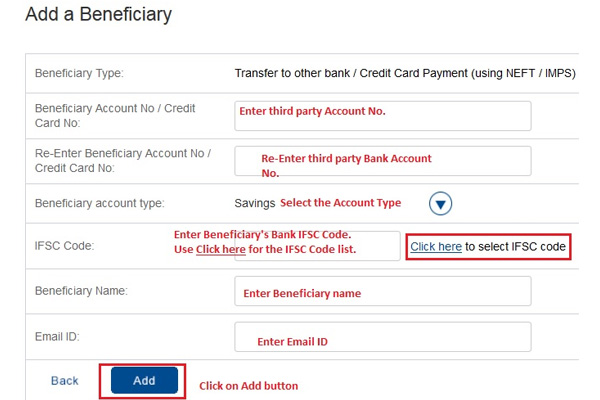
Task: Select the Savings account type value
Action: tap(254, 203)
